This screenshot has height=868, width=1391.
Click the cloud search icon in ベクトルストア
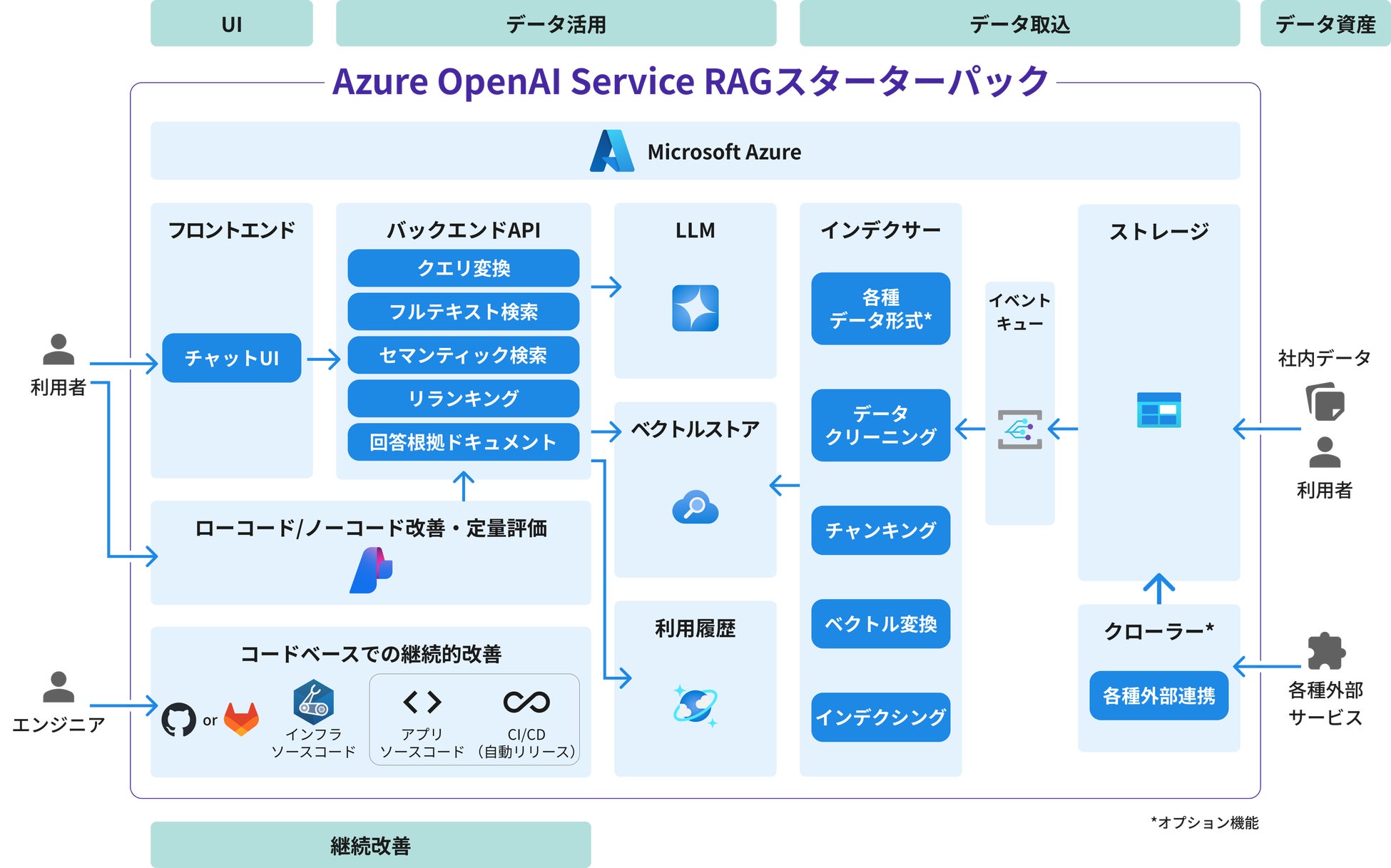coord(695,508)
